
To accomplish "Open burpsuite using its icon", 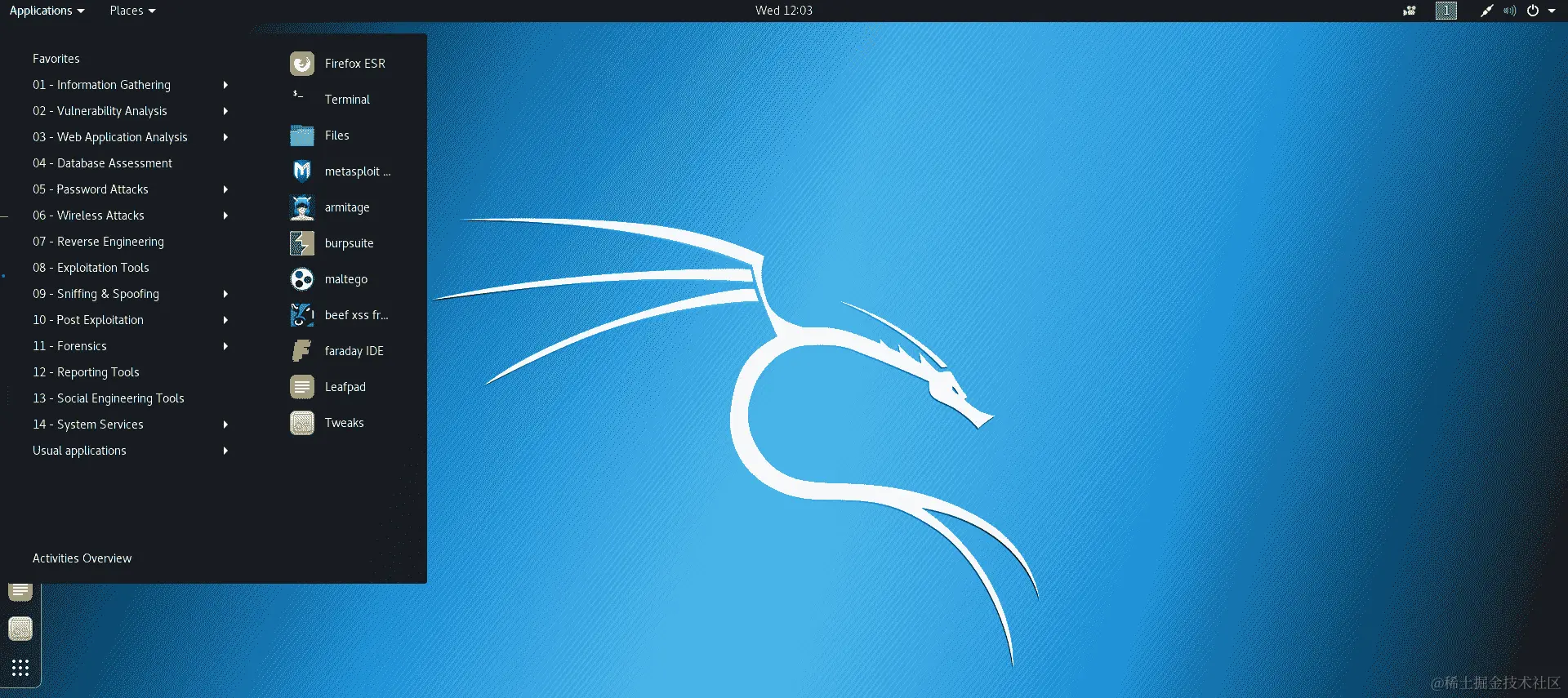I will pos(302,243).
